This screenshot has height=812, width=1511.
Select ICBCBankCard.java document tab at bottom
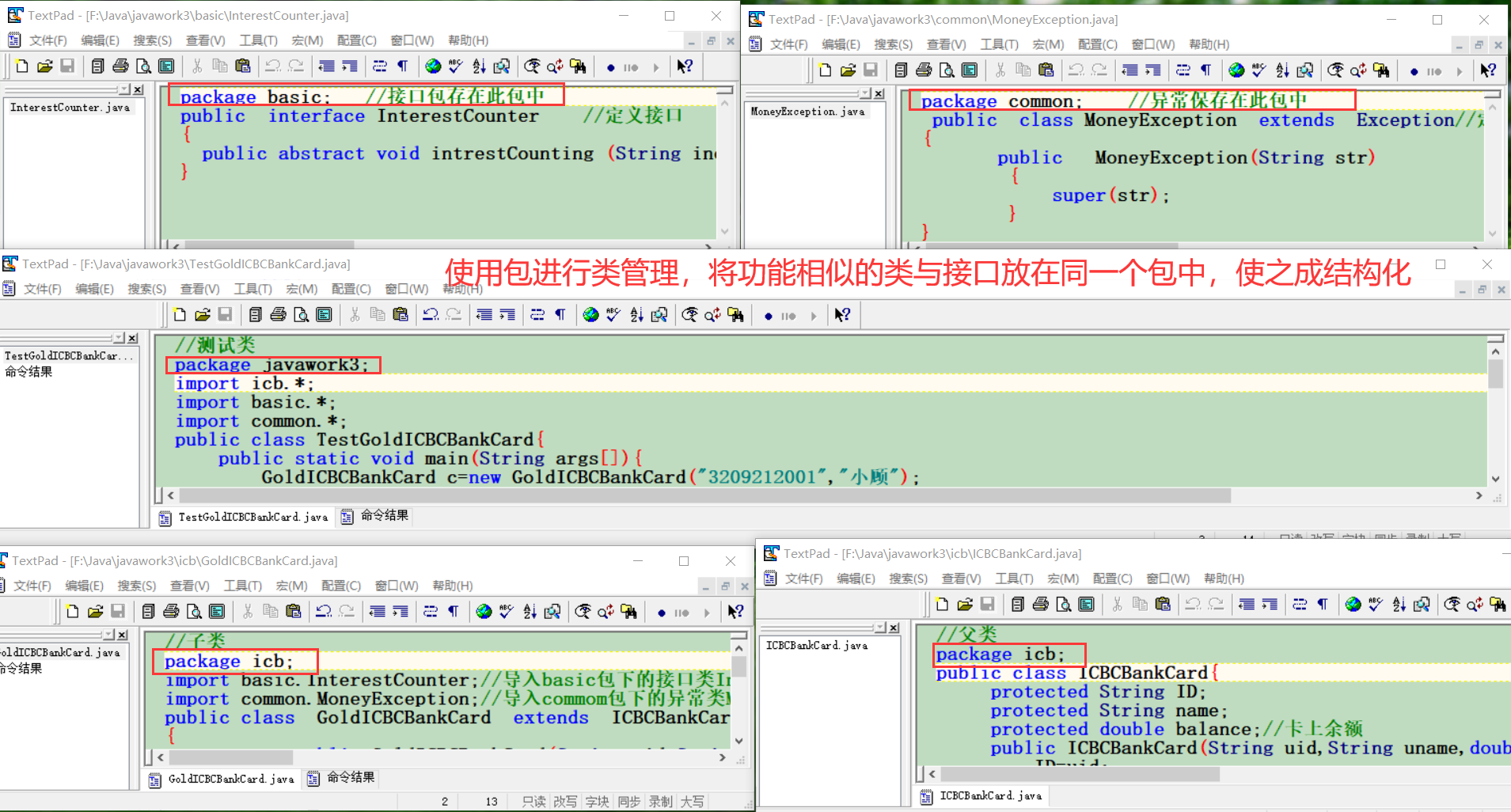click(981, 795)
